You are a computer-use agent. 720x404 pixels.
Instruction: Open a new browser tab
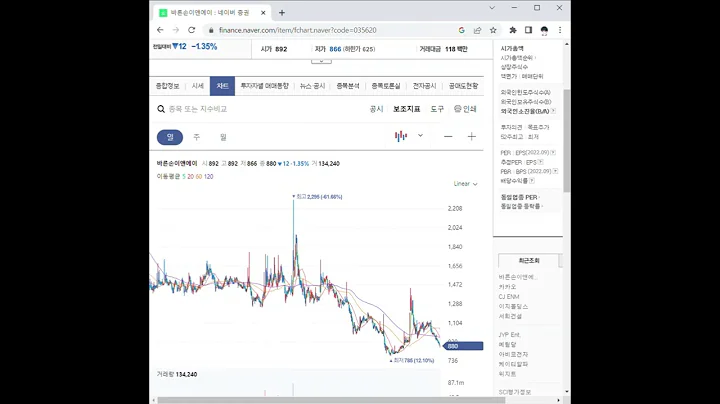(282, 13)
